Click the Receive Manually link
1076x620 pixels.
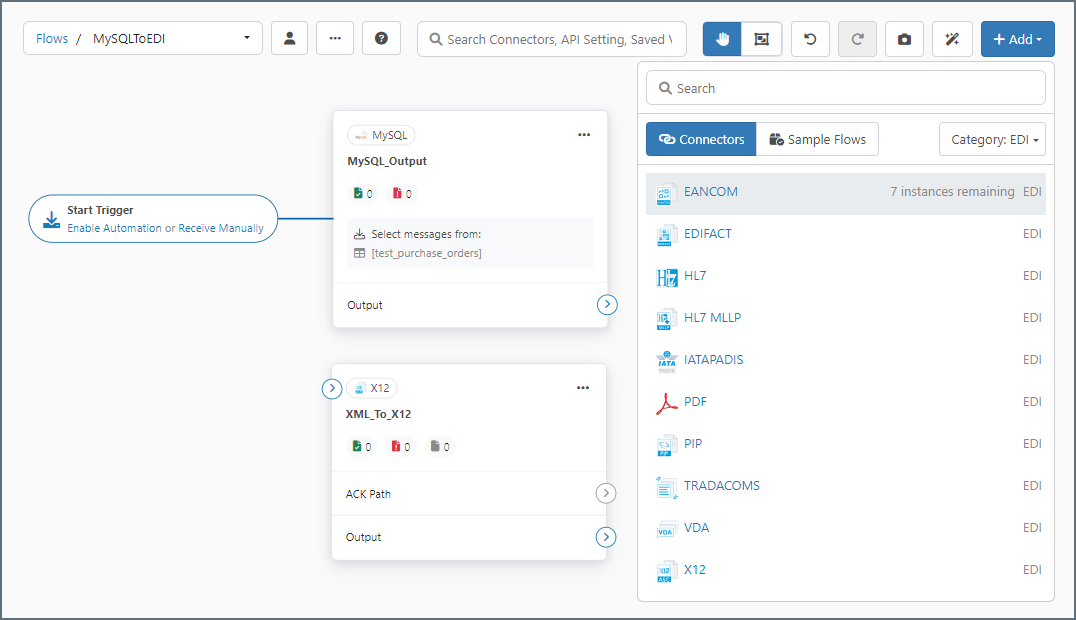221,228
